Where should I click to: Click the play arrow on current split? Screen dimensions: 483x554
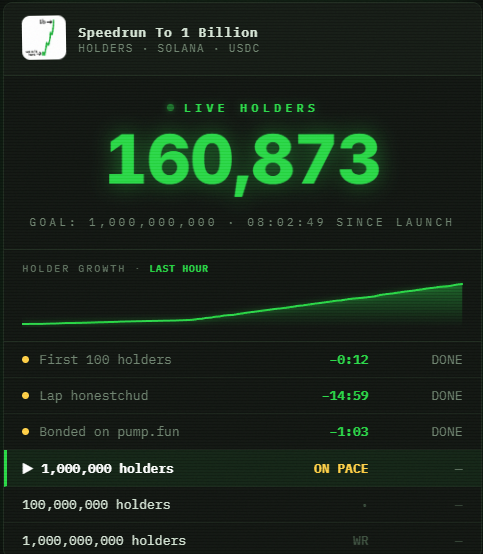28,469
